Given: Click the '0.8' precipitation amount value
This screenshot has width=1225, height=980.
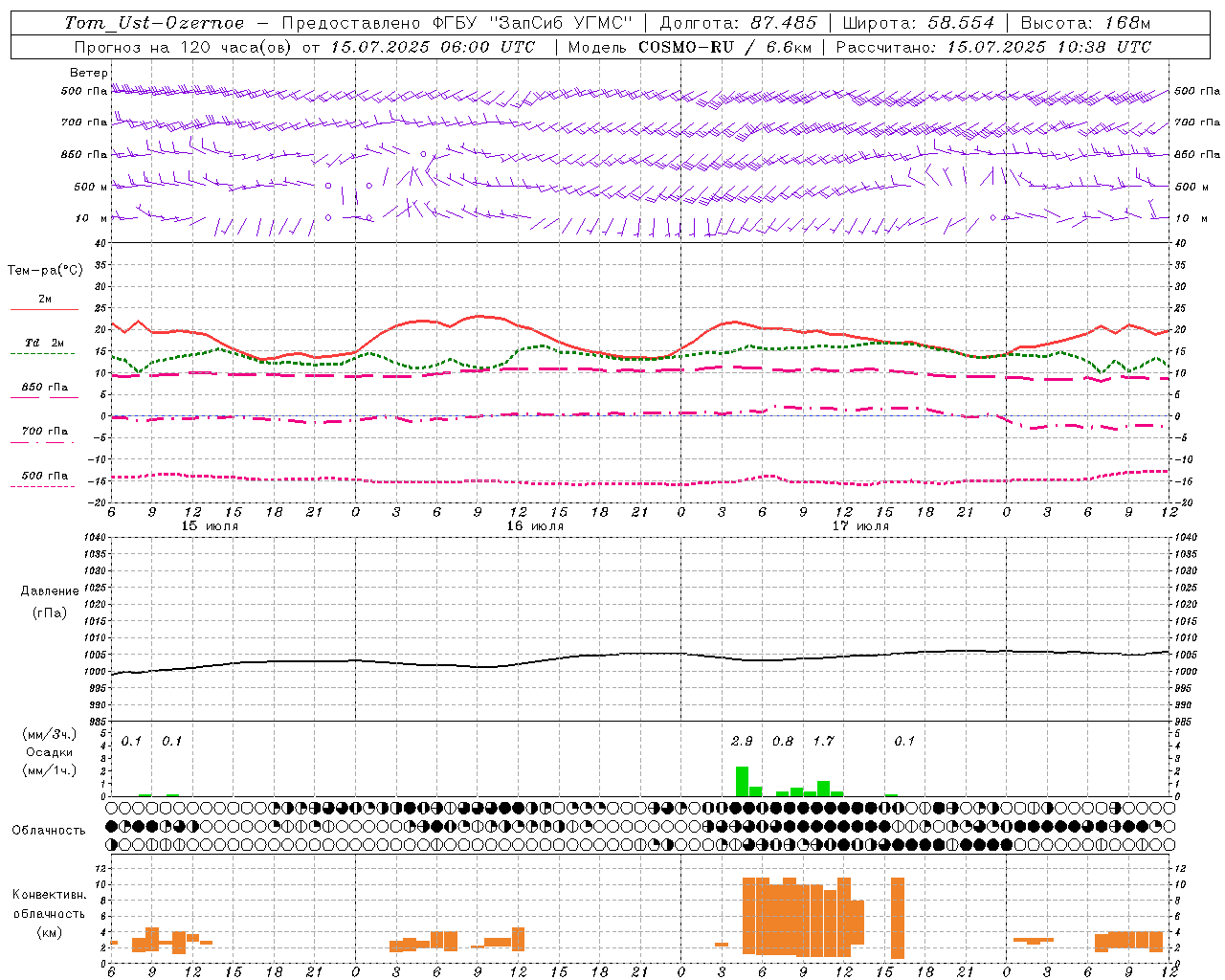Looking at the screenshot, I should (783, 741).
